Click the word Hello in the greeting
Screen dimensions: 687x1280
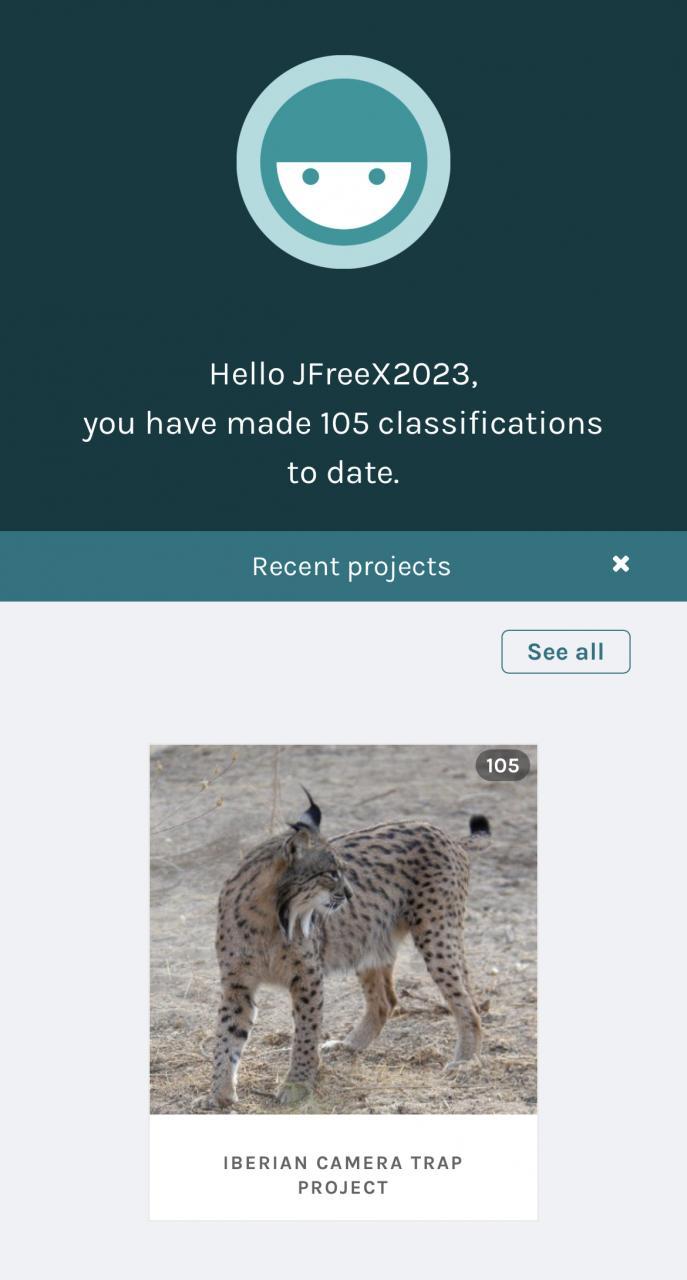click(x=247, y=374)
